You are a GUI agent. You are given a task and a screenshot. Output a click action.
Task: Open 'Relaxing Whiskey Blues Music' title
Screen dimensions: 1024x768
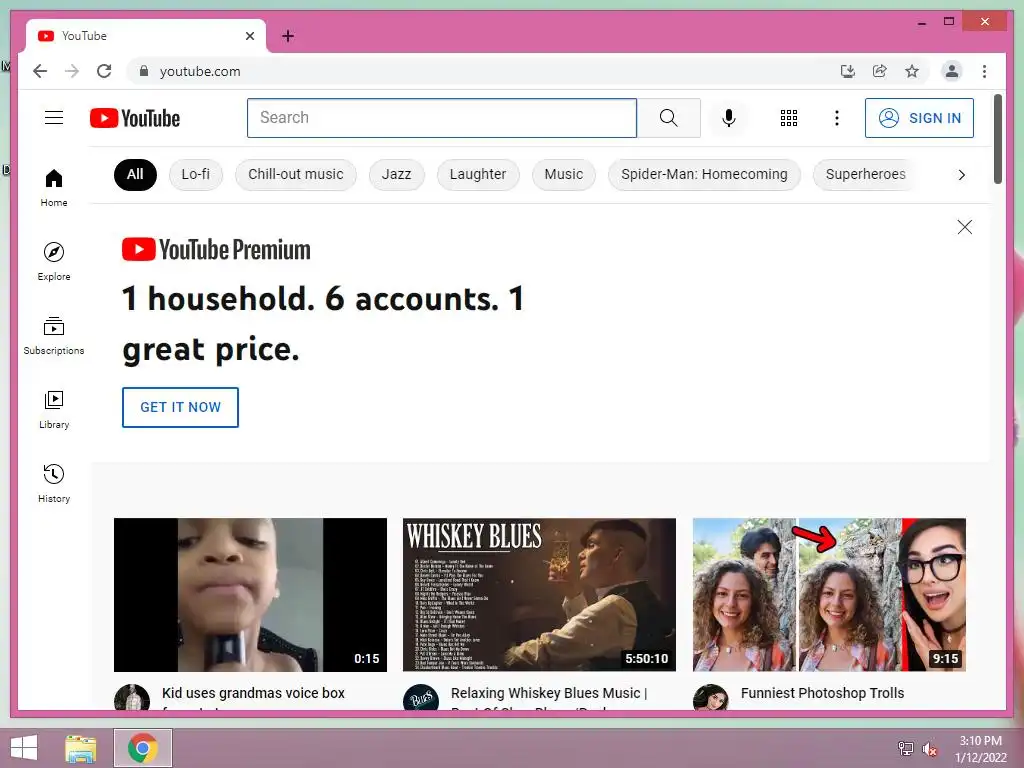[x=549, y=694]
